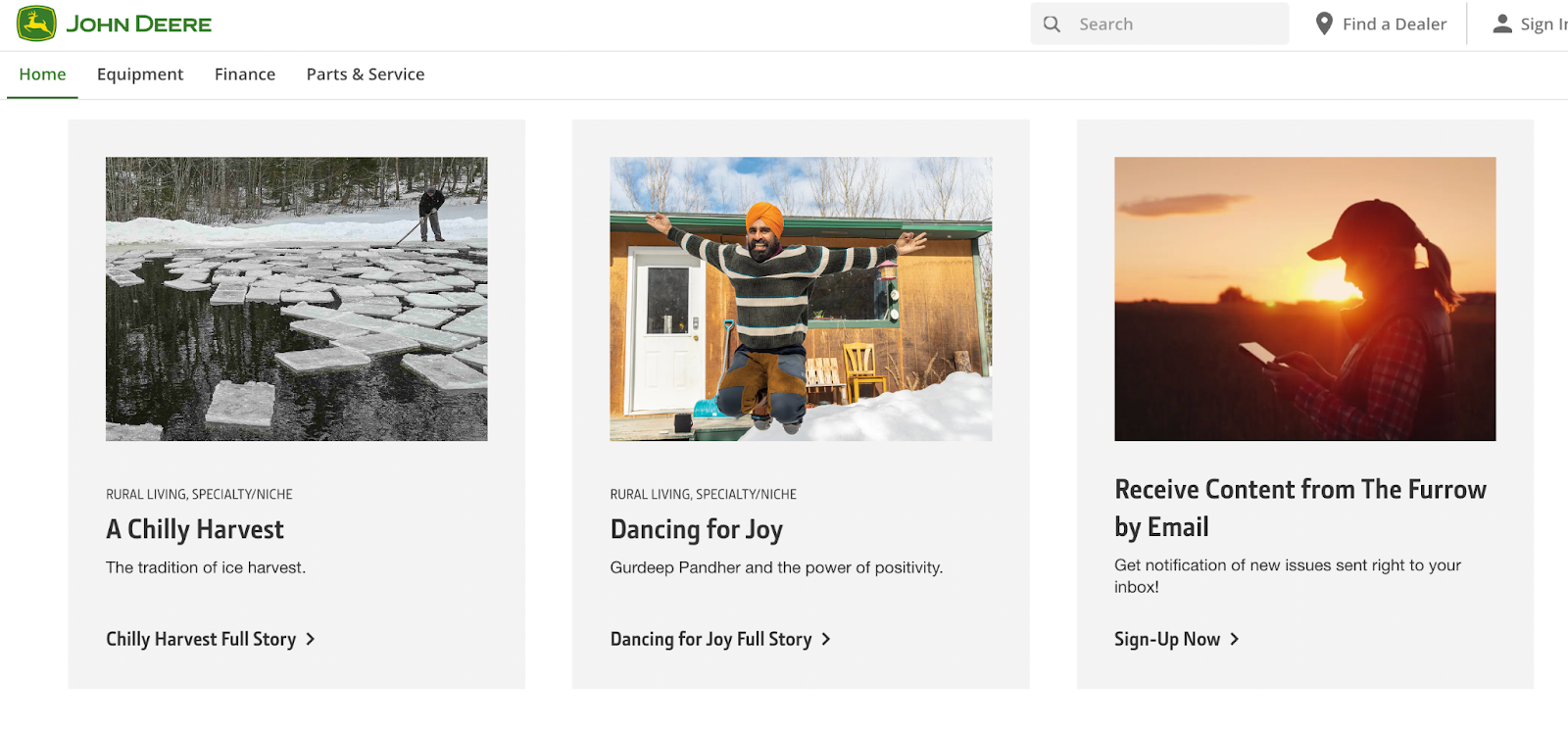Click the Sign-Up Now link
Screen dimensions: 1568x733
(x=1166, y=639)
